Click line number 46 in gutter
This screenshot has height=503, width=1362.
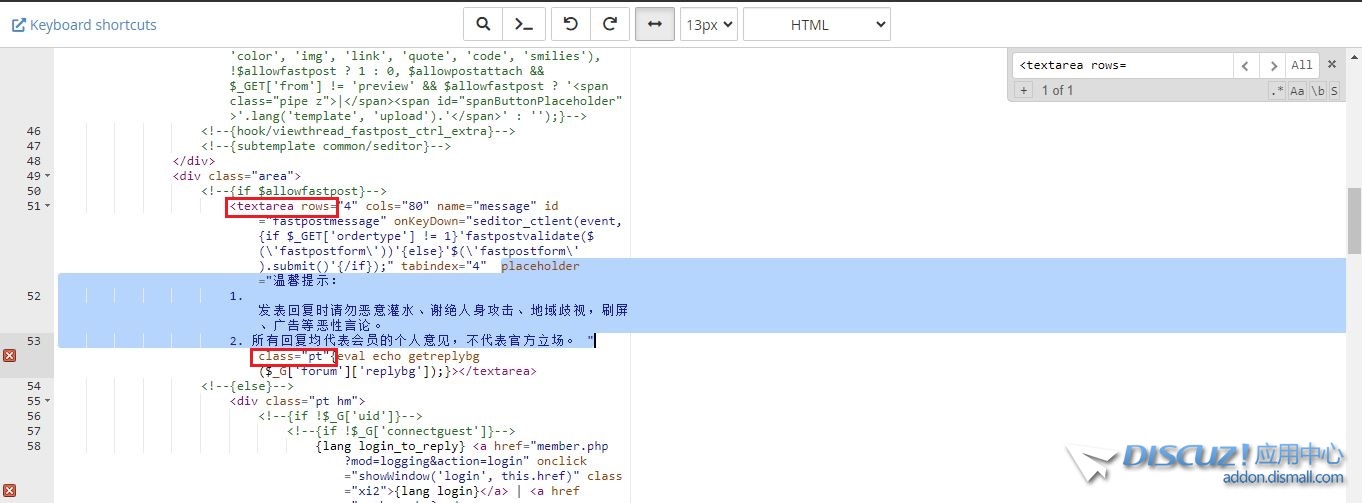click(34, 131)
